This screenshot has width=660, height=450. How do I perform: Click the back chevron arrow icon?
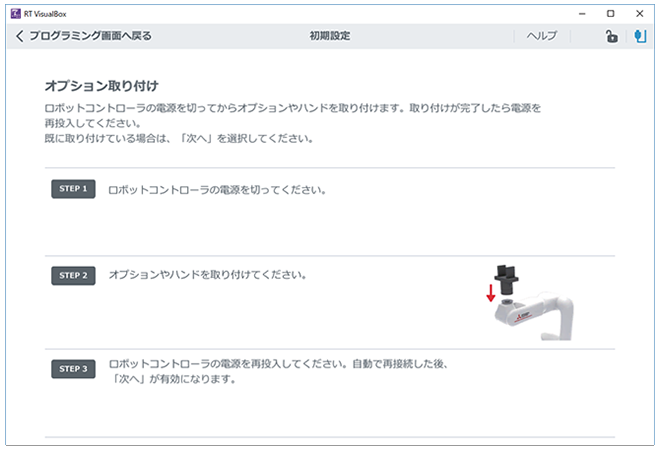[20, 36]
